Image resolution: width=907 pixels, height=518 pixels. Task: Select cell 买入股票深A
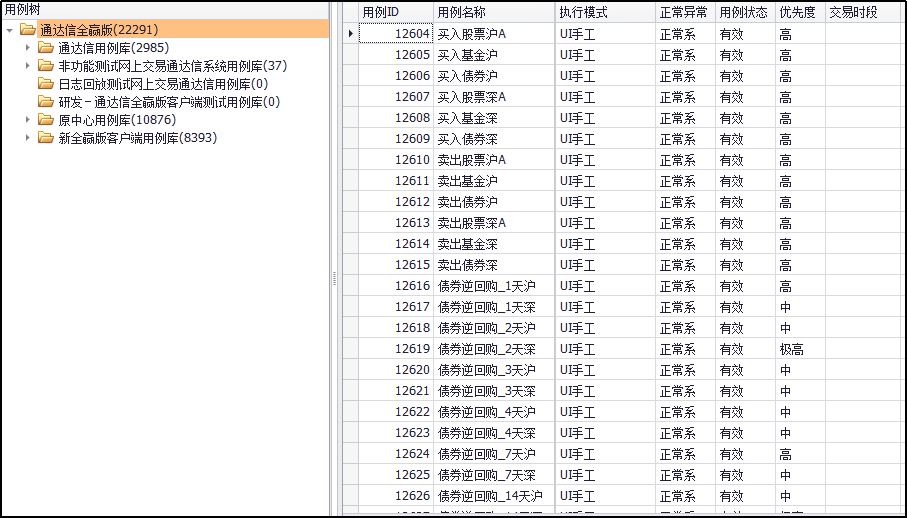coord(494,97)
